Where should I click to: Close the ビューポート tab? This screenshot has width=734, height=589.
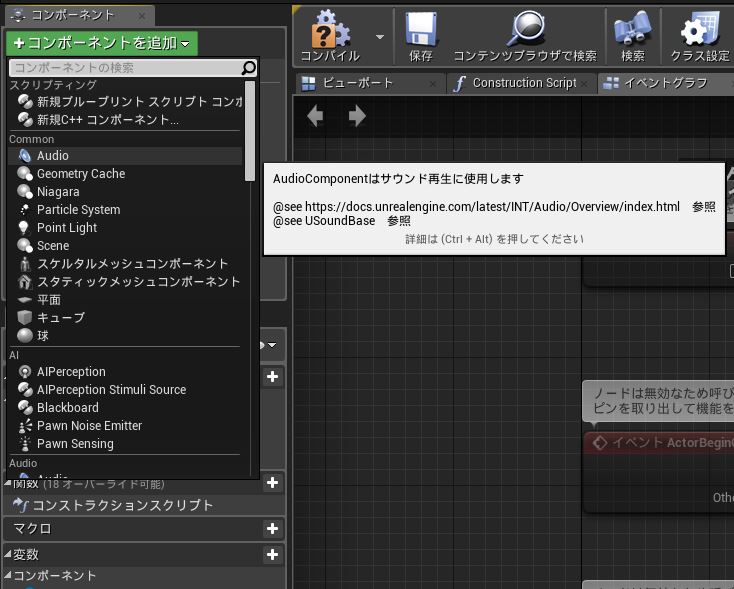coord(433,84)
